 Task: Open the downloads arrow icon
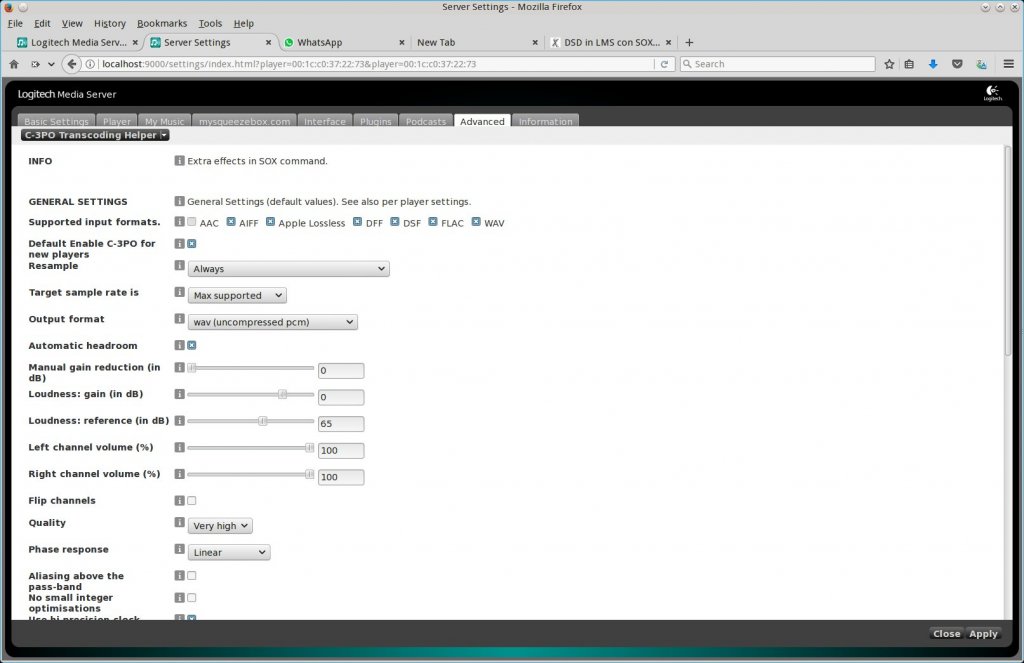pyautogui.click(x=933, y=64)
